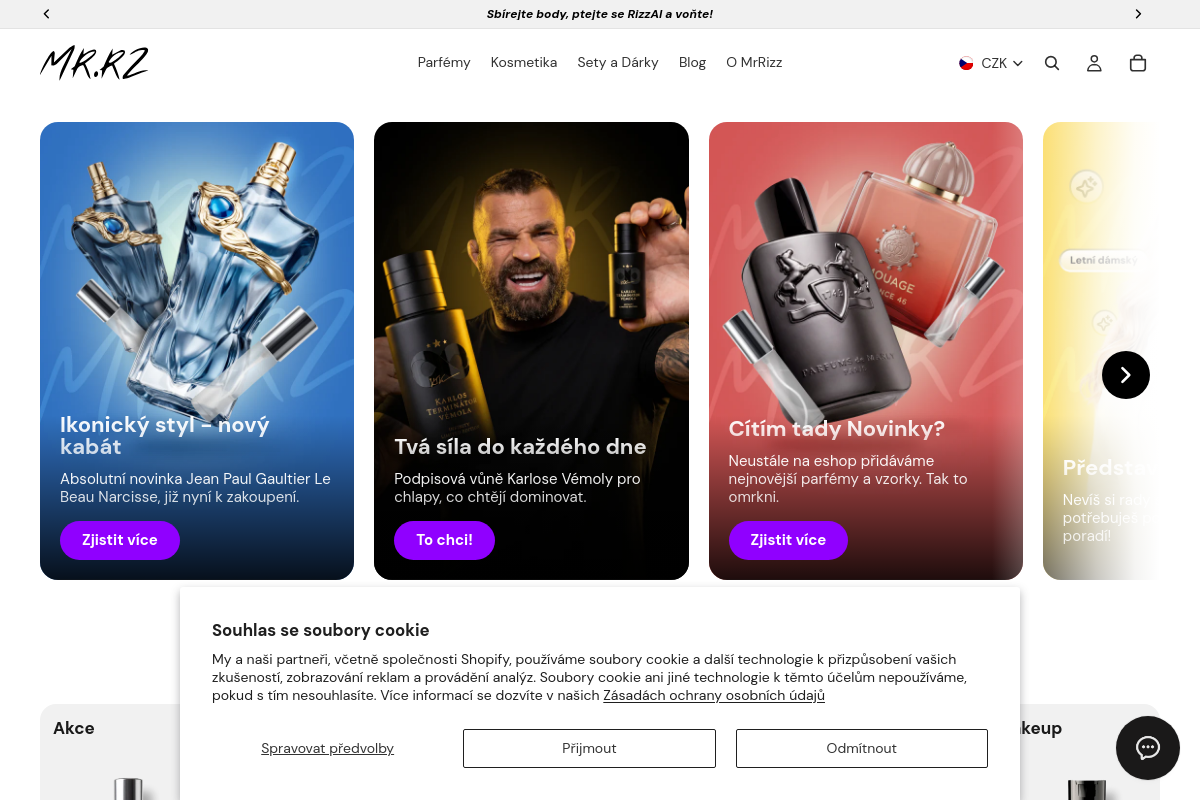This screenshot has height=800, width=1200.
Task: Click the To chci! button
Action: [x=444, y=540]
